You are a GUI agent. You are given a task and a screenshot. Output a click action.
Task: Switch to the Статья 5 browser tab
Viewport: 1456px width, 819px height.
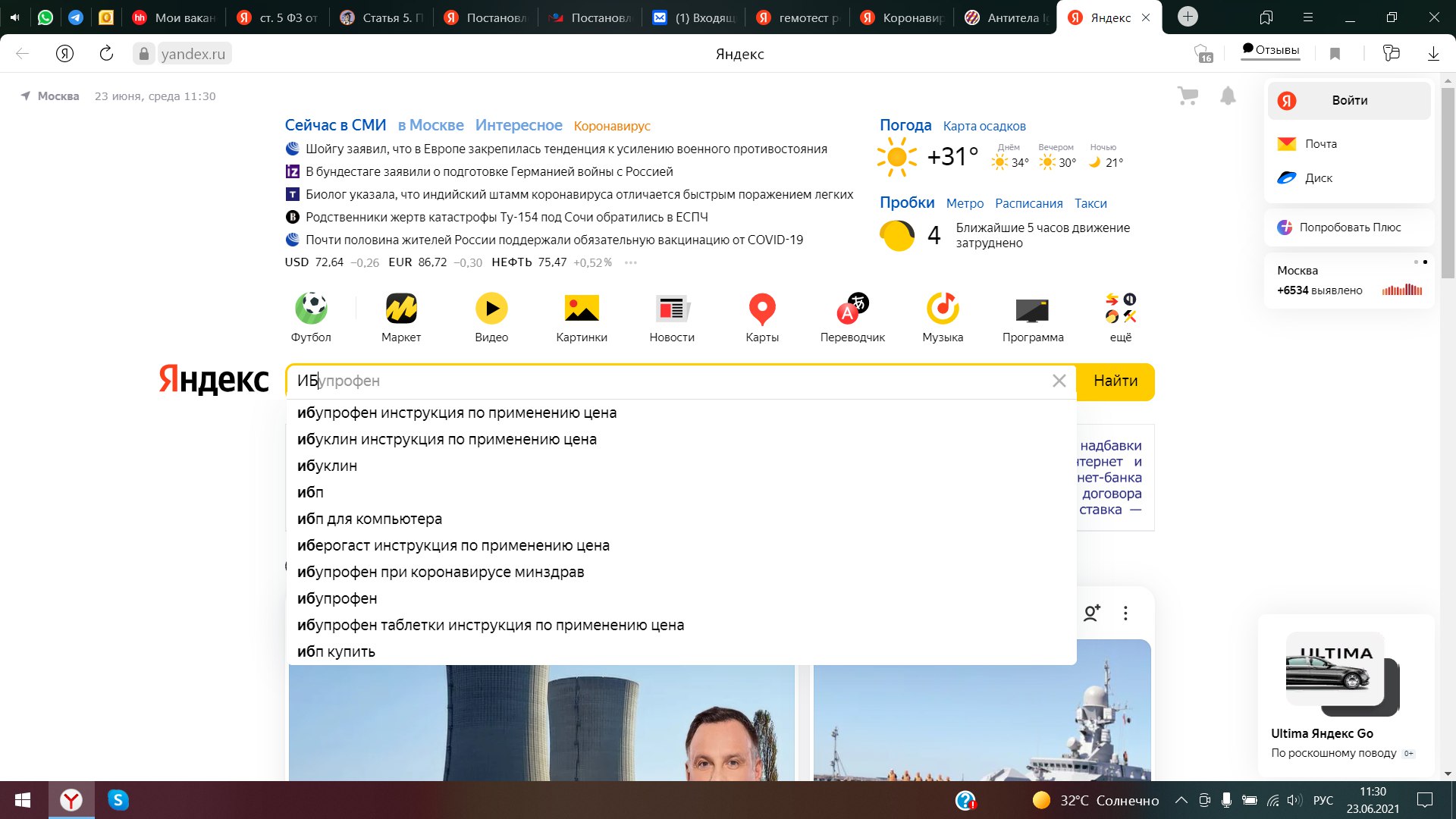point(381,17)
